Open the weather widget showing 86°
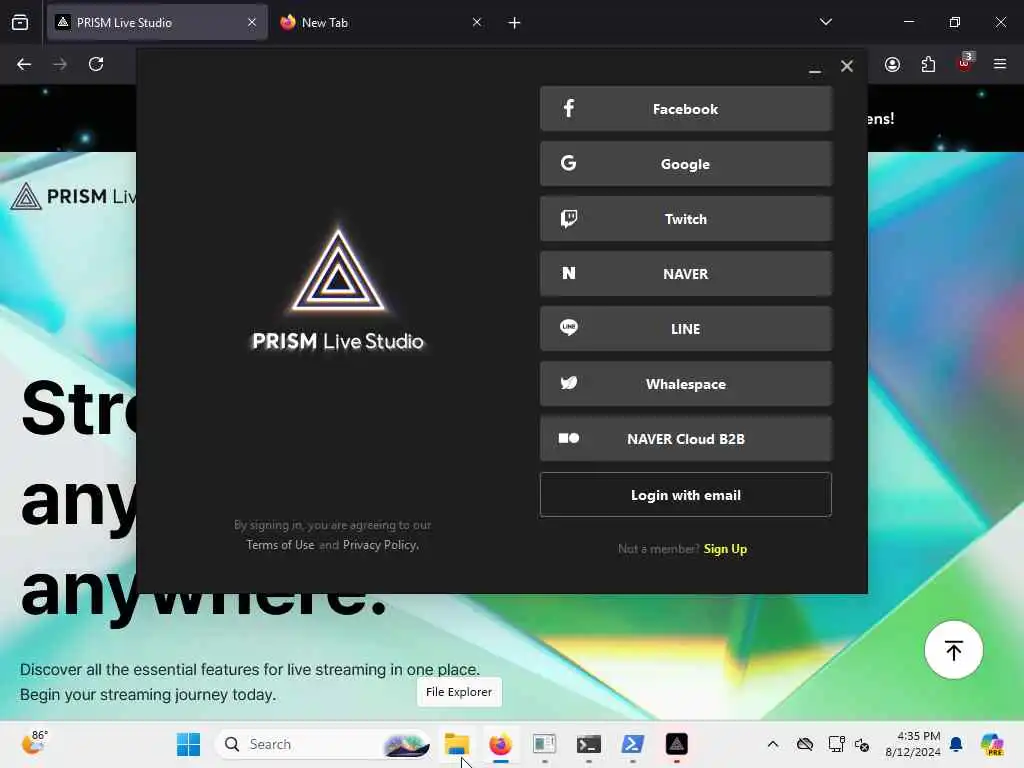 33,743
